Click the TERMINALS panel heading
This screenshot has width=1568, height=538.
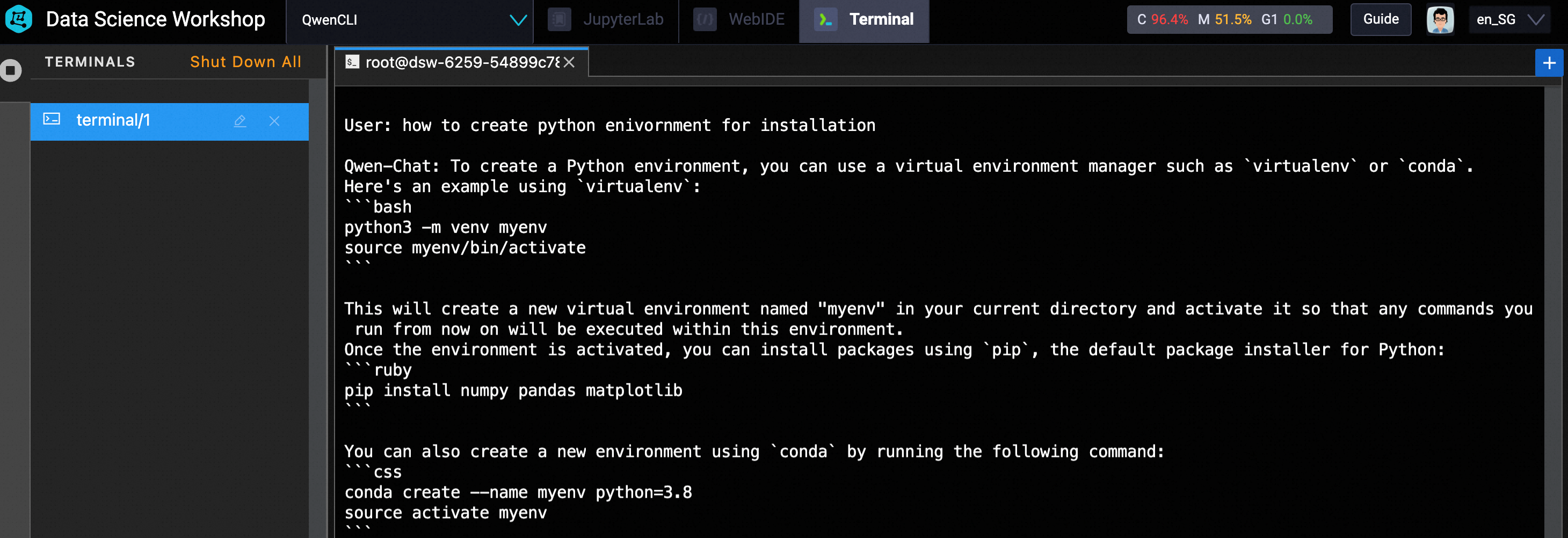coord(90,62)
